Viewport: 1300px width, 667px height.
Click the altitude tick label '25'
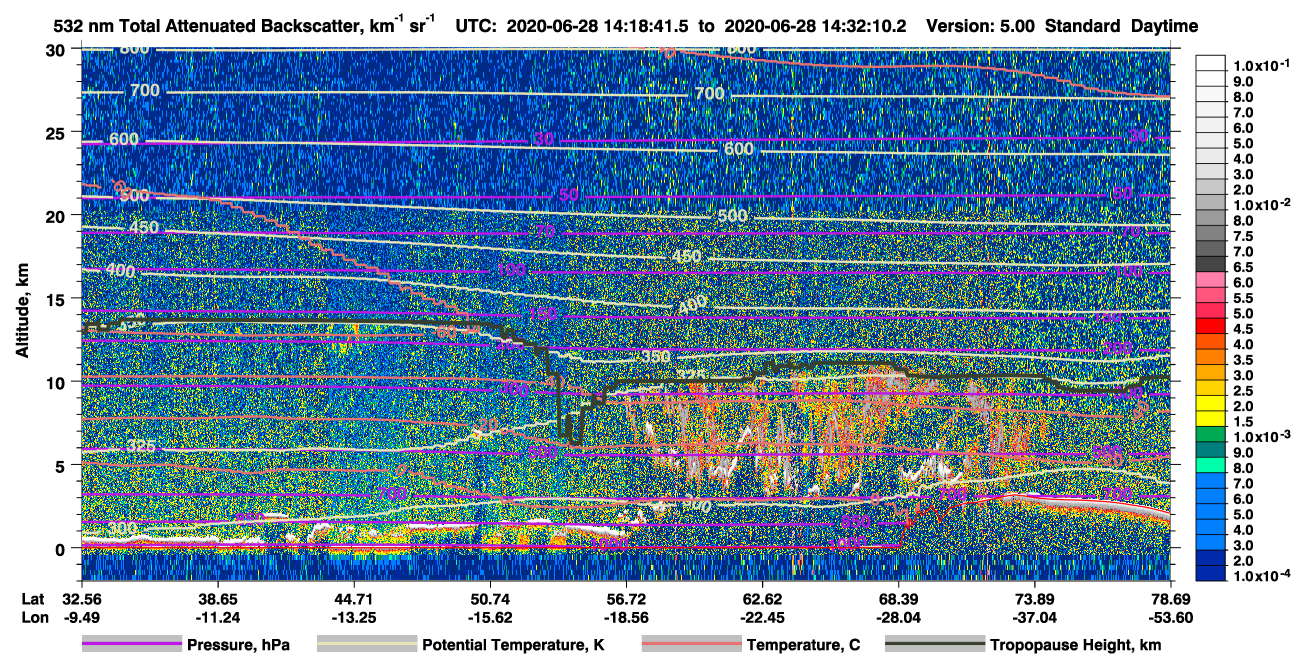point(57,132)
